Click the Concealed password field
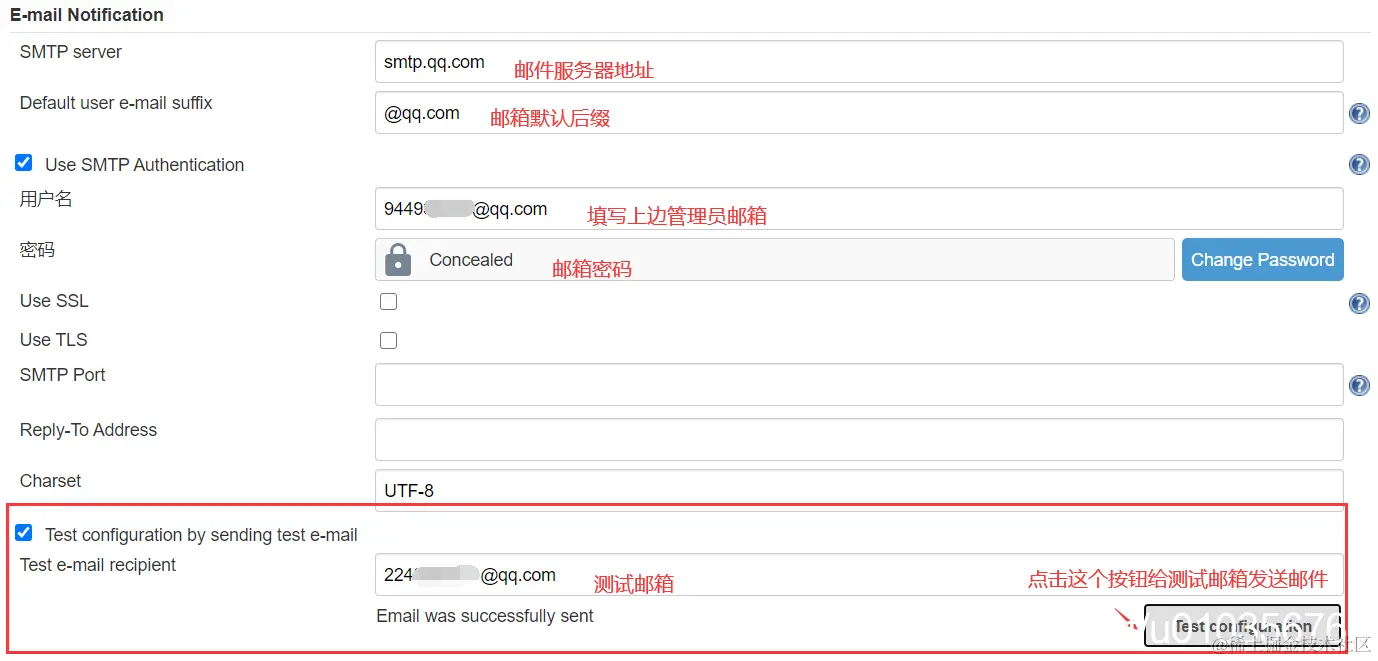This screenshot has height=661, width=1378. pyautogui.click(x=774, y=259)
